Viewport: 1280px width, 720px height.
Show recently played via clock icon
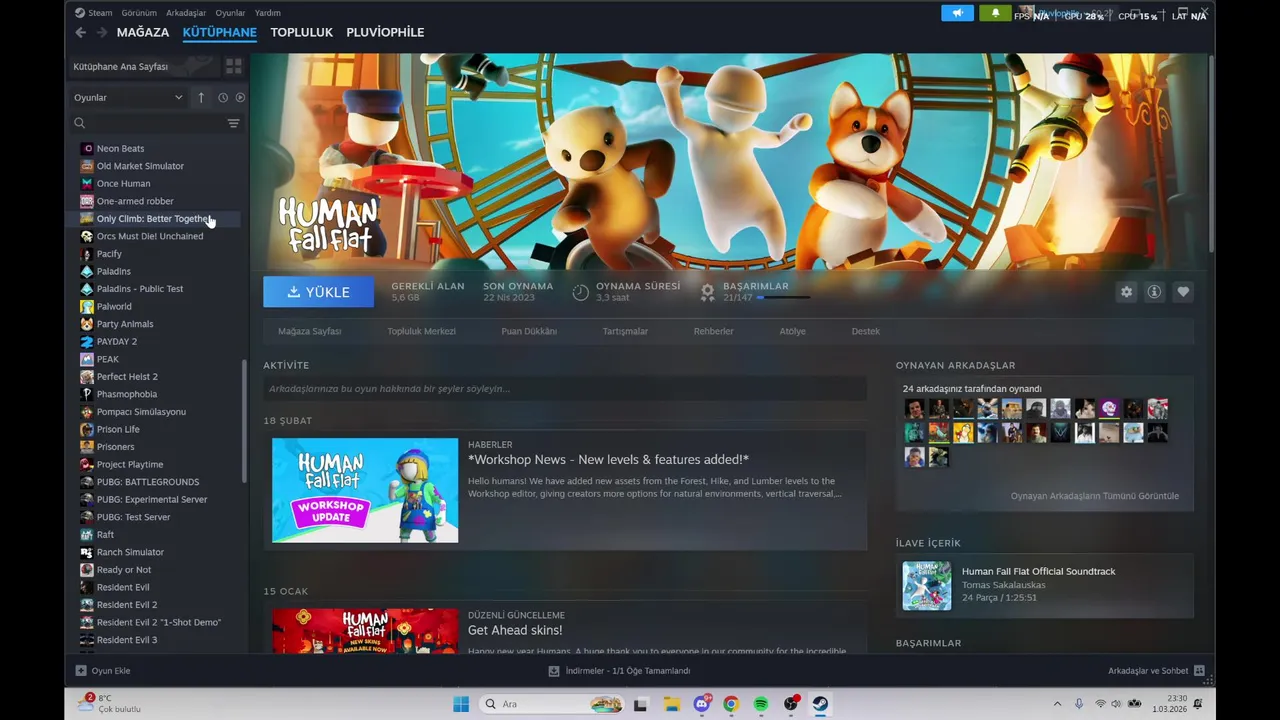point(223,97)
